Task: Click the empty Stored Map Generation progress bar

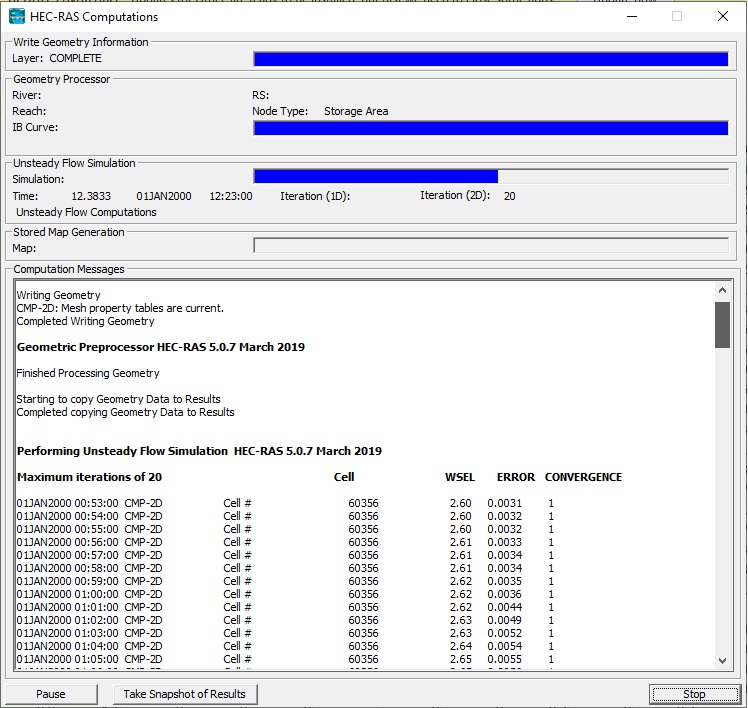Action: point(491,246)
